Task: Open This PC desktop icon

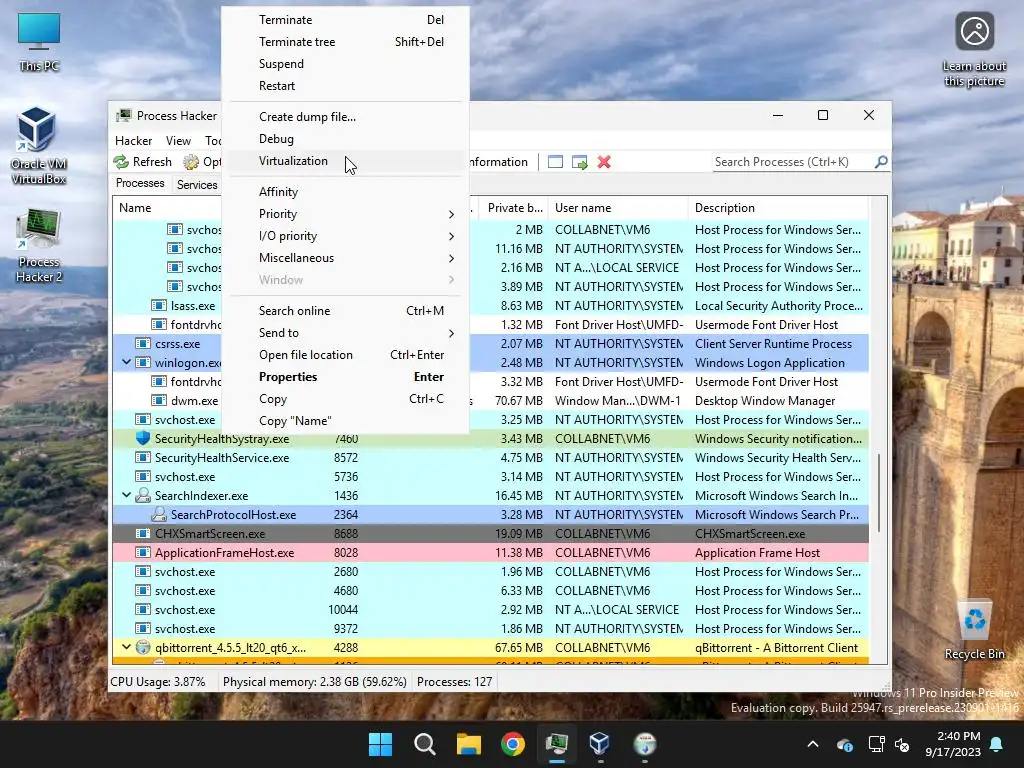Action: click(x=39, y=42)
